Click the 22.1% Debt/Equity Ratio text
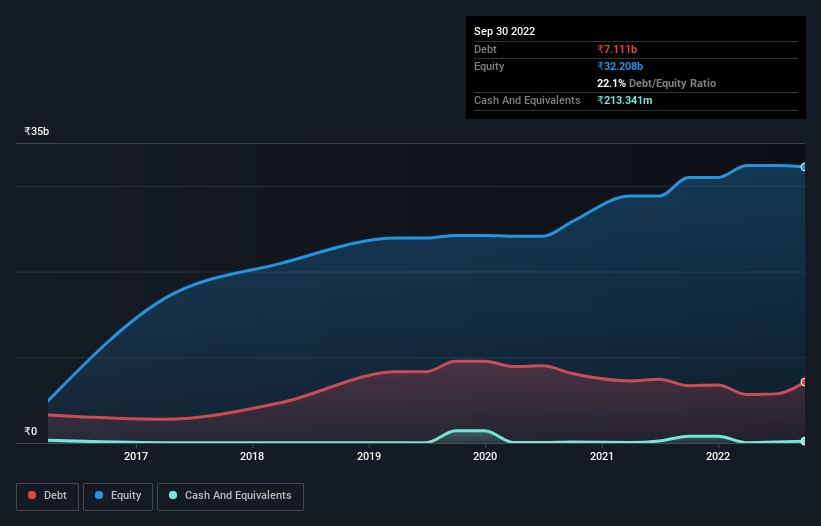The width and height of the screenshot is (821, 526). tap(656, 83)
